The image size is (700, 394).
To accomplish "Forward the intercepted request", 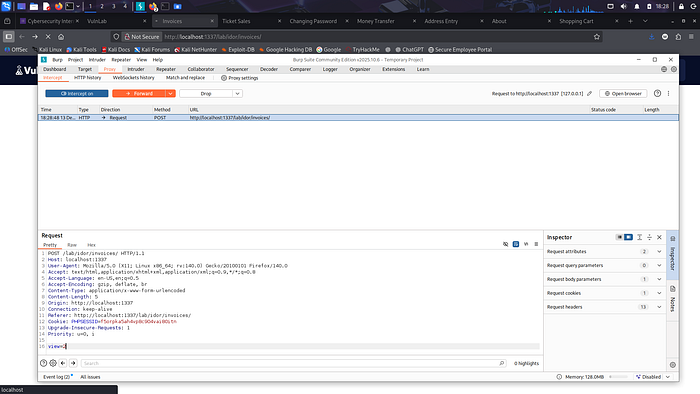I will tap(139, 94).
